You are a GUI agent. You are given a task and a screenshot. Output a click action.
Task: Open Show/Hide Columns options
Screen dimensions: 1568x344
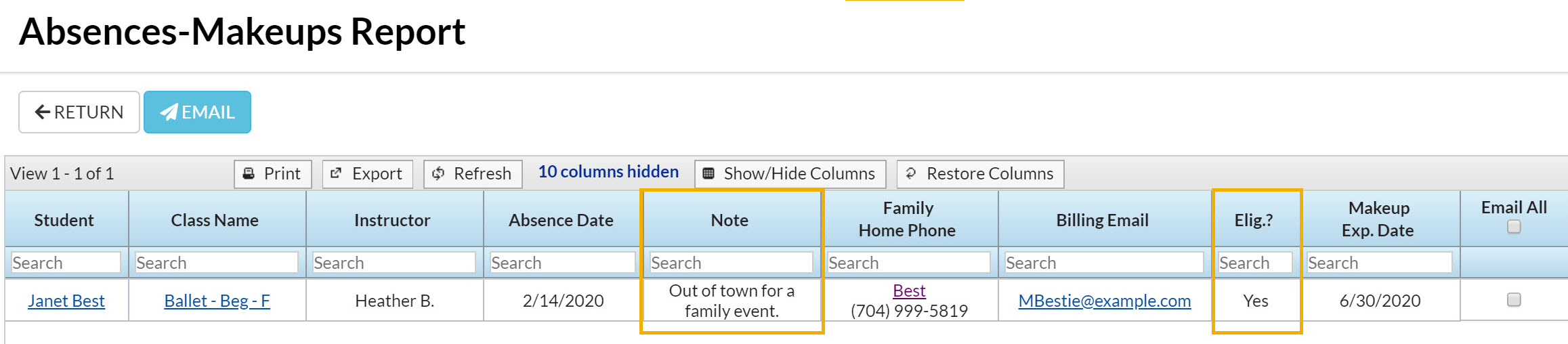point(790,174)
